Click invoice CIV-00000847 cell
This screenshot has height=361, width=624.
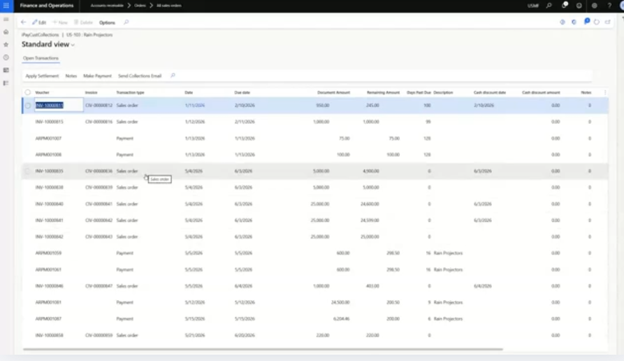coord(99,286)
